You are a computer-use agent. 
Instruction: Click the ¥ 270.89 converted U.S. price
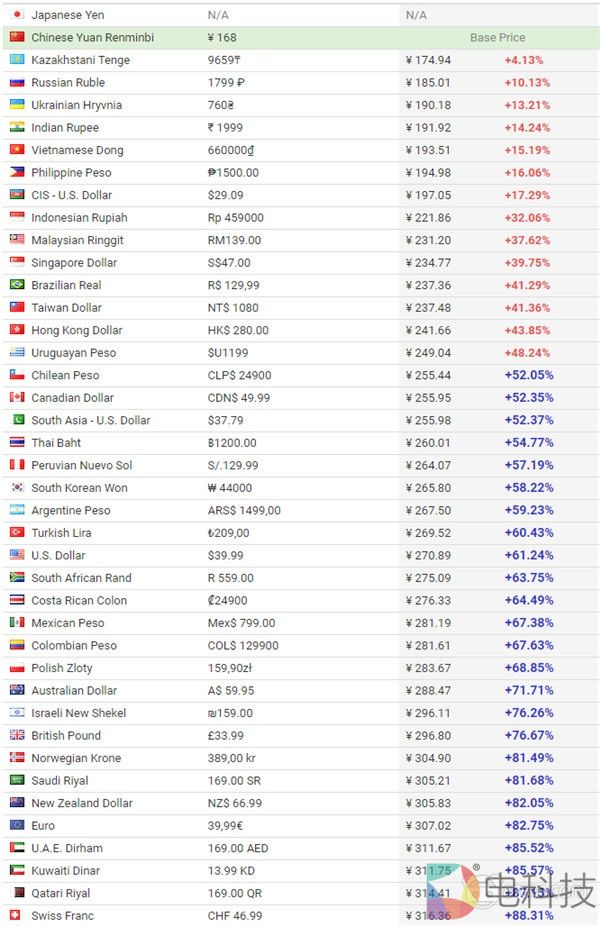tap(428, 555)
